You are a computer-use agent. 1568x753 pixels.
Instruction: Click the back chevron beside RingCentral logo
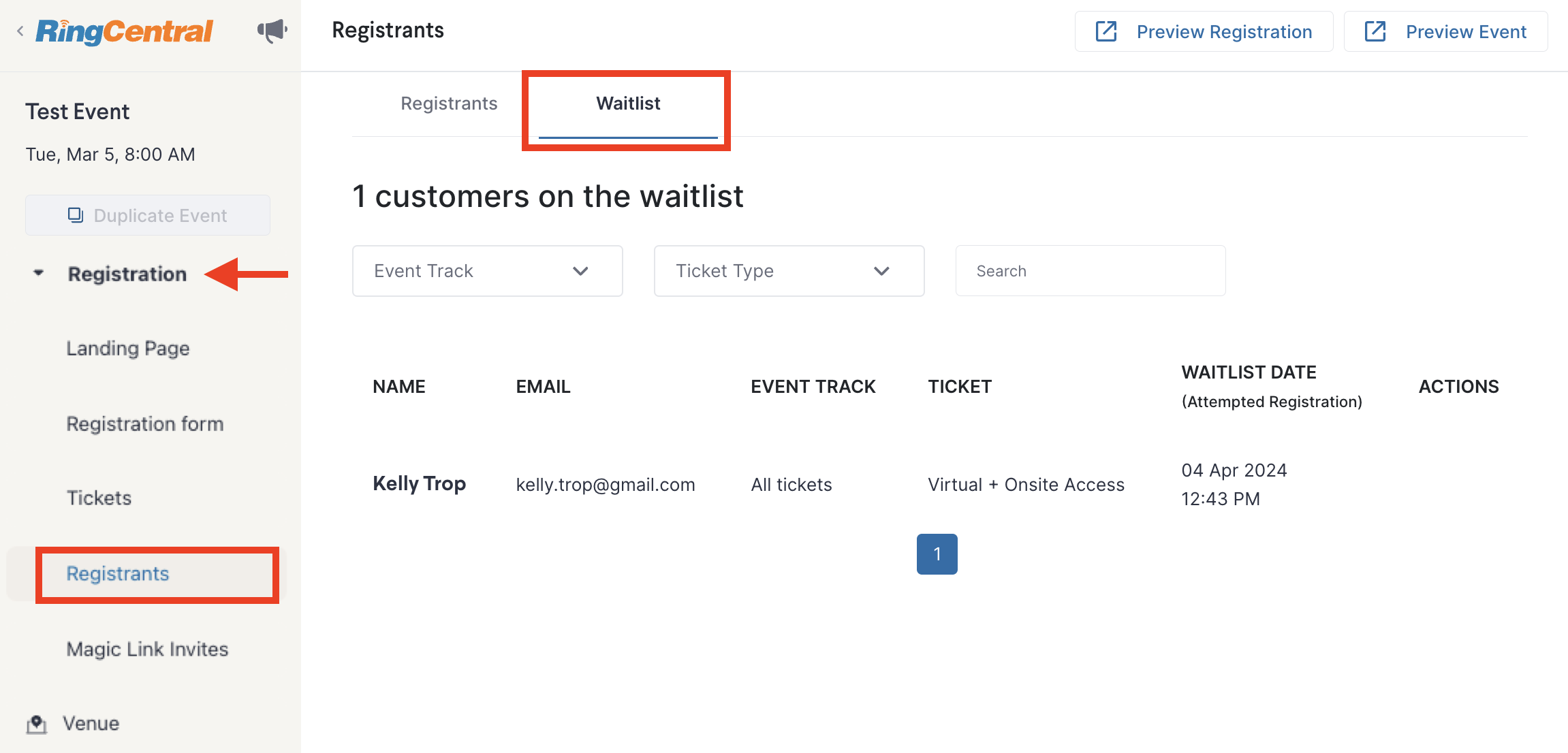[x=20, y=31]
